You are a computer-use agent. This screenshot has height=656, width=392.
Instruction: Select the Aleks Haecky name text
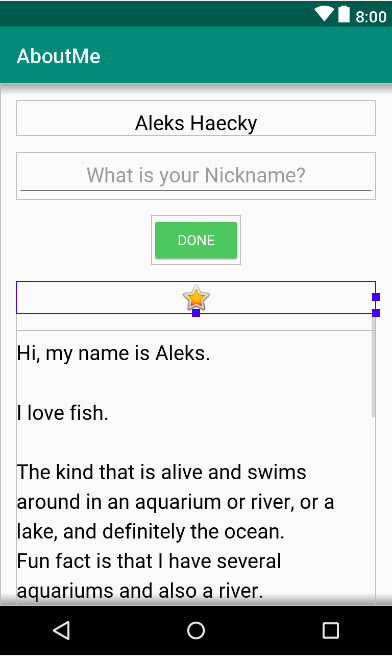[196, 123]
